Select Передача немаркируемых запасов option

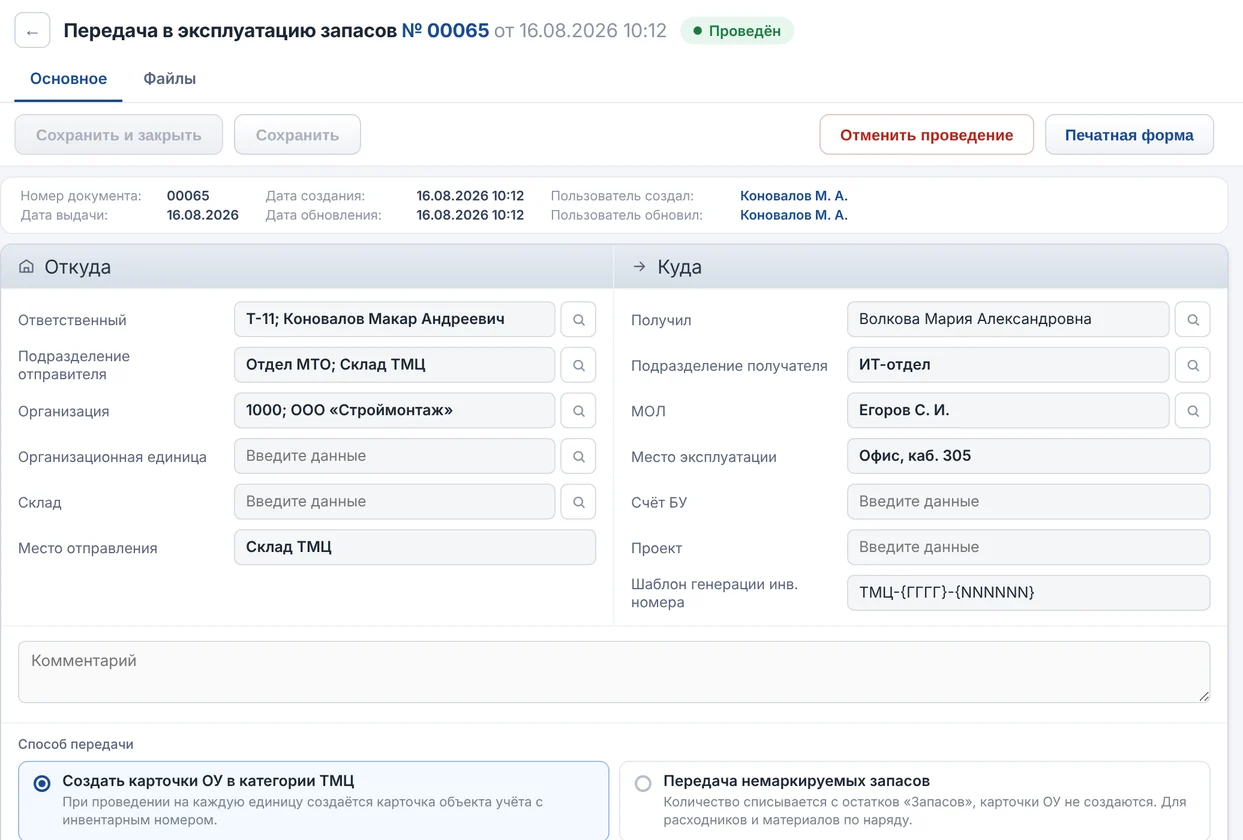point(914,800)
